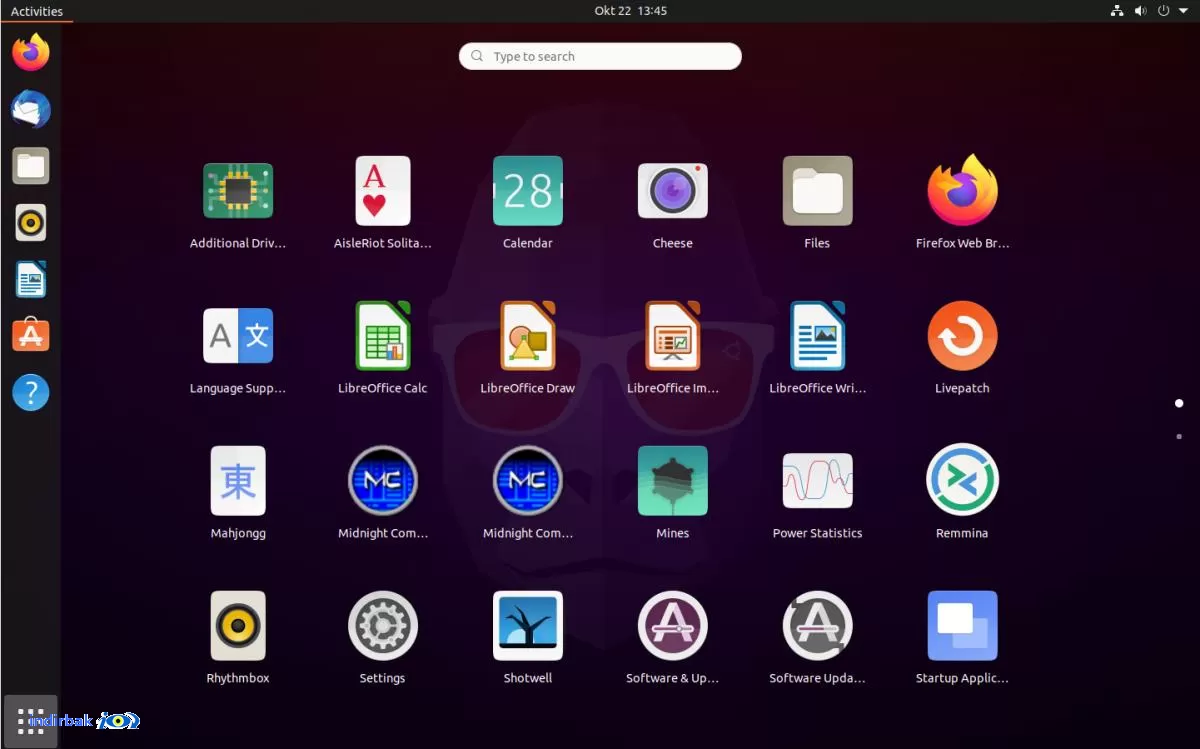This screenshot has height=749, width=1200.
Task: Click the power icon in top bar
Action: click(1164, 11)
